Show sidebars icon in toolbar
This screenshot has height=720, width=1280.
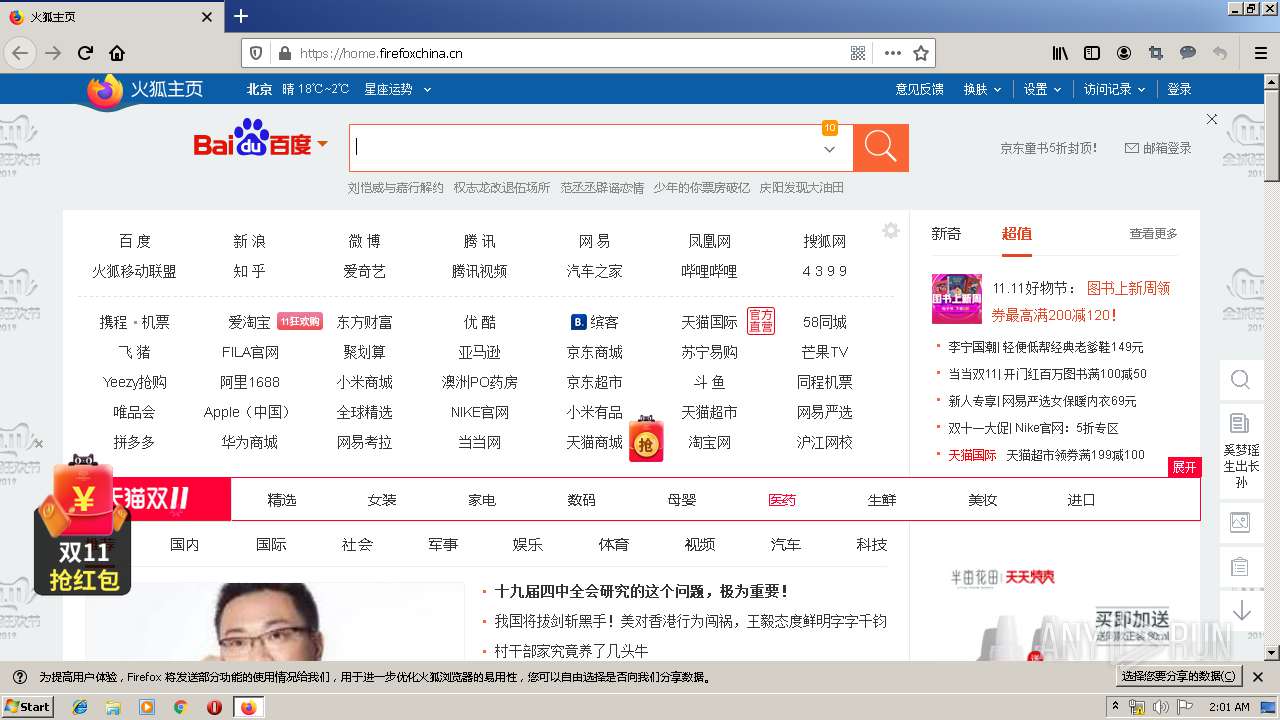[x=1092, y=53]
